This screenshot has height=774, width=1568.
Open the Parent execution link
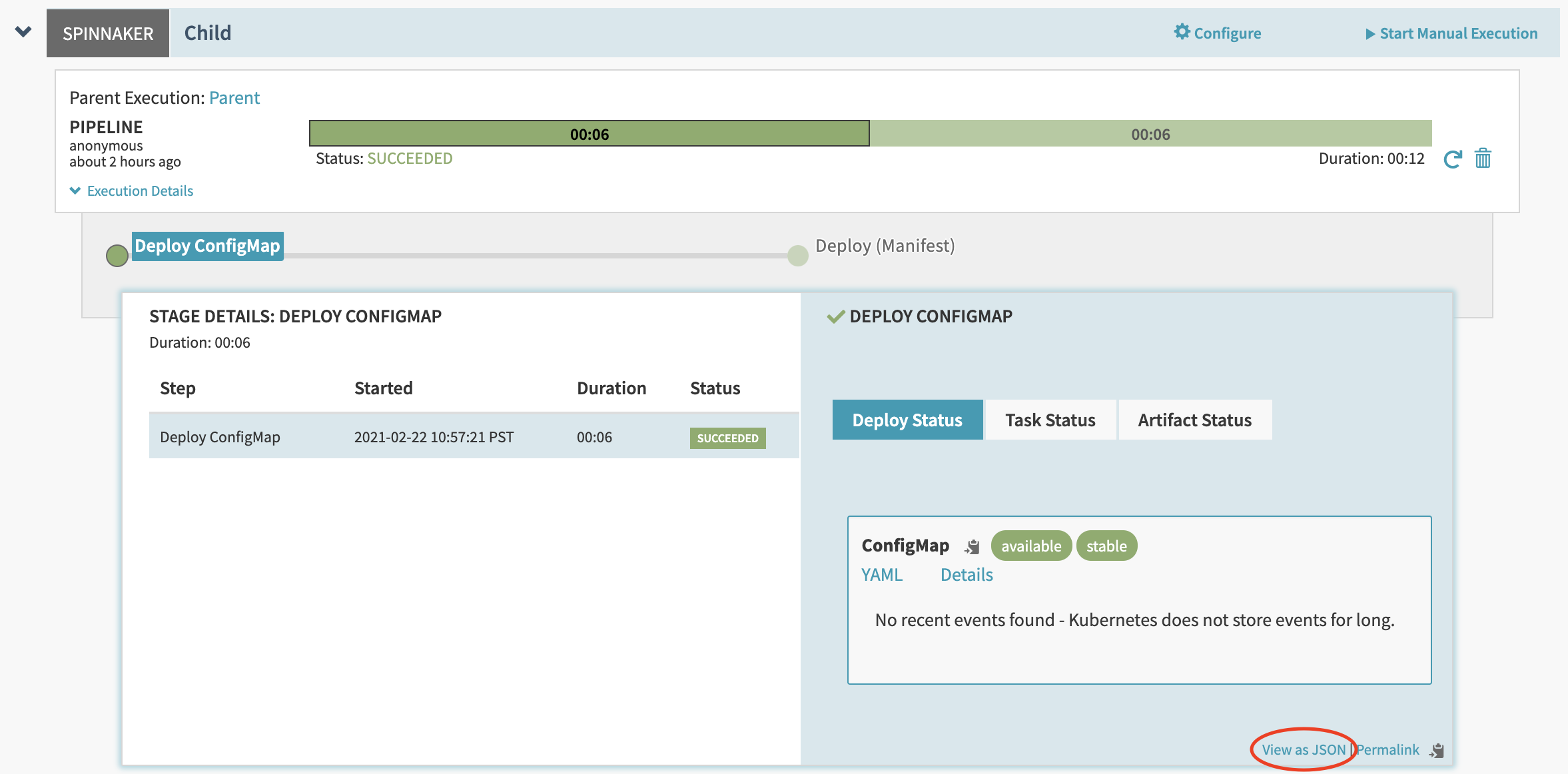[x=234, y=97]
